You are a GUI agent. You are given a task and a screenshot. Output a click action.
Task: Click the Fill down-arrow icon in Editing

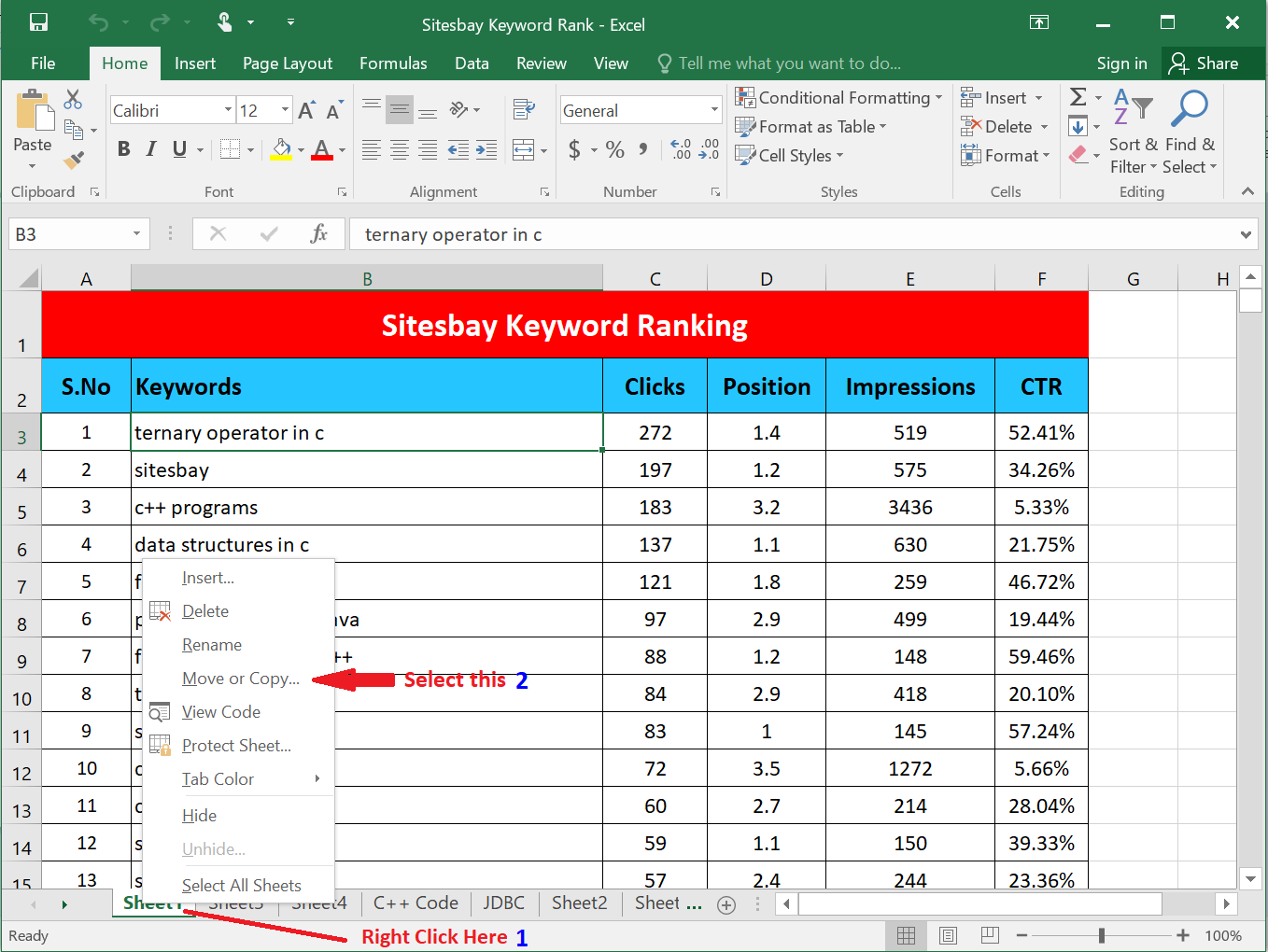coord(1078,126)
